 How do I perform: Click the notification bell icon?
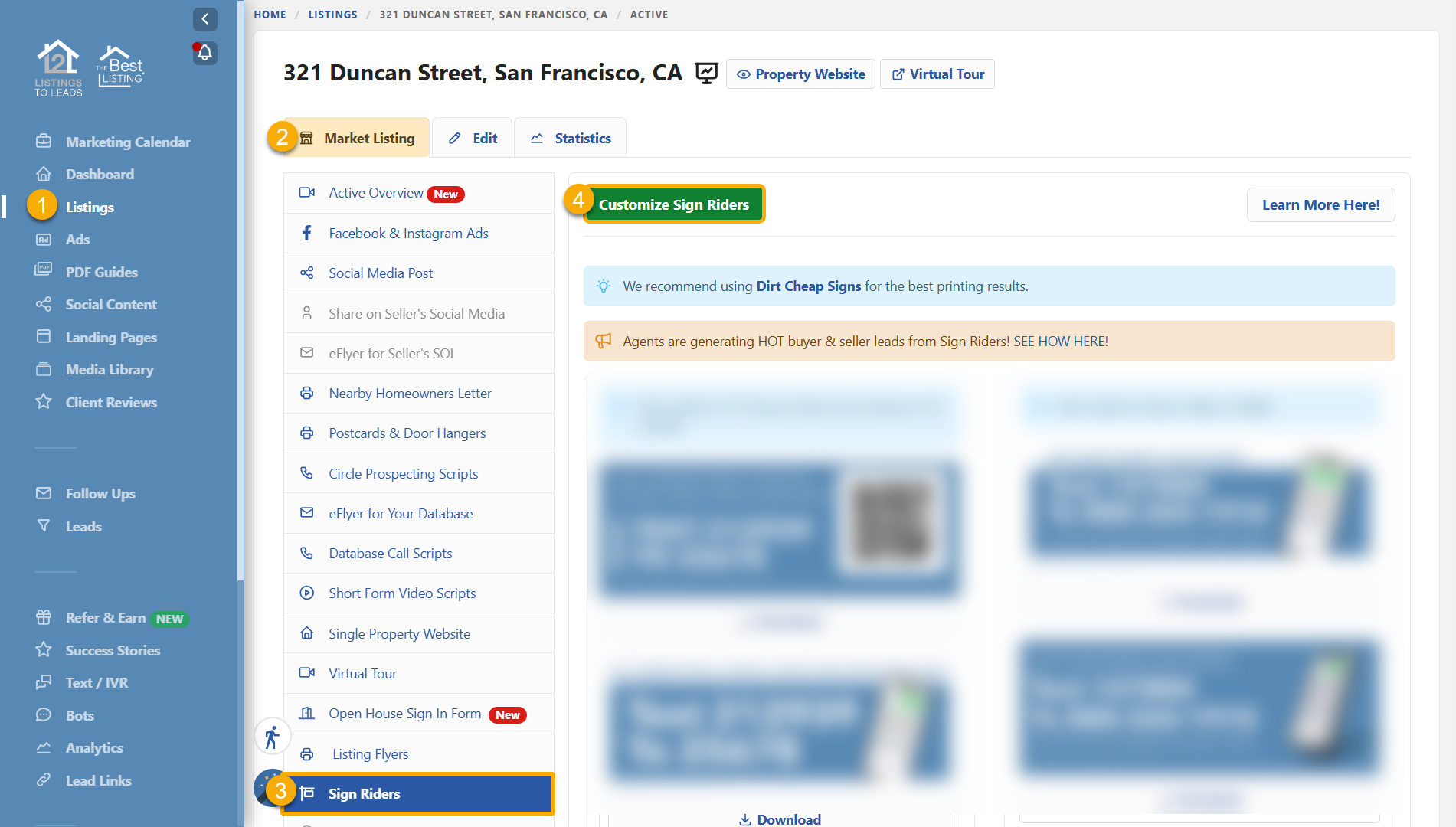click(x=204, y=53)
